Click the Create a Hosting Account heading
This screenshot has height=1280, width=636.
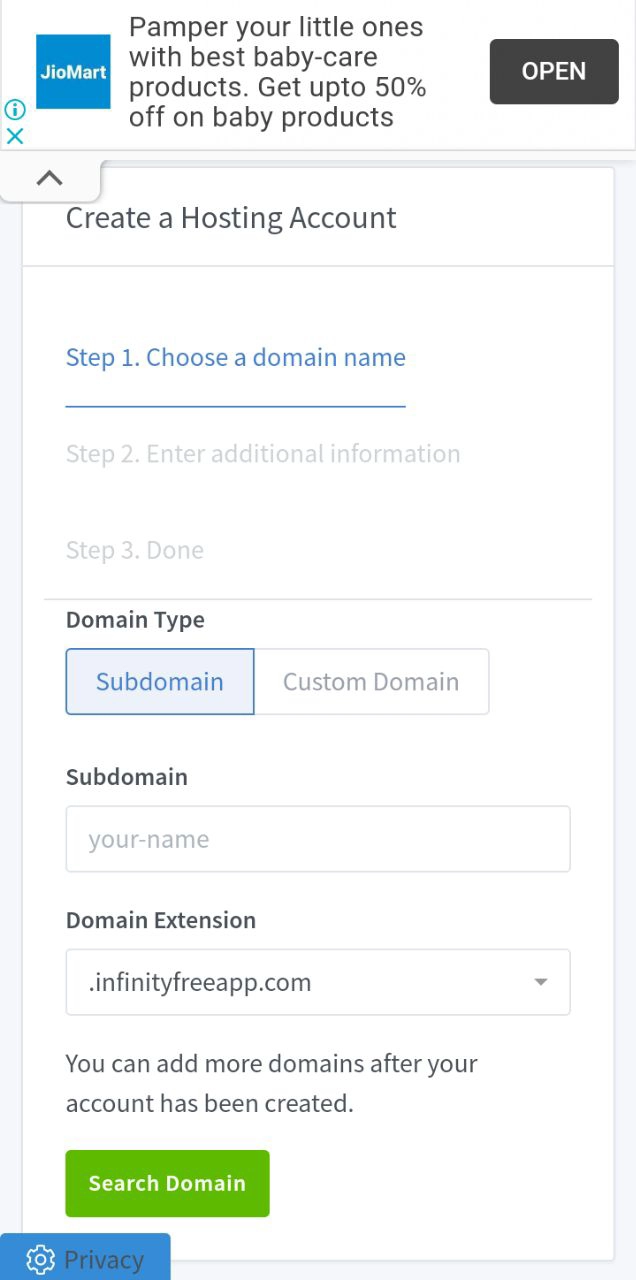231,218
